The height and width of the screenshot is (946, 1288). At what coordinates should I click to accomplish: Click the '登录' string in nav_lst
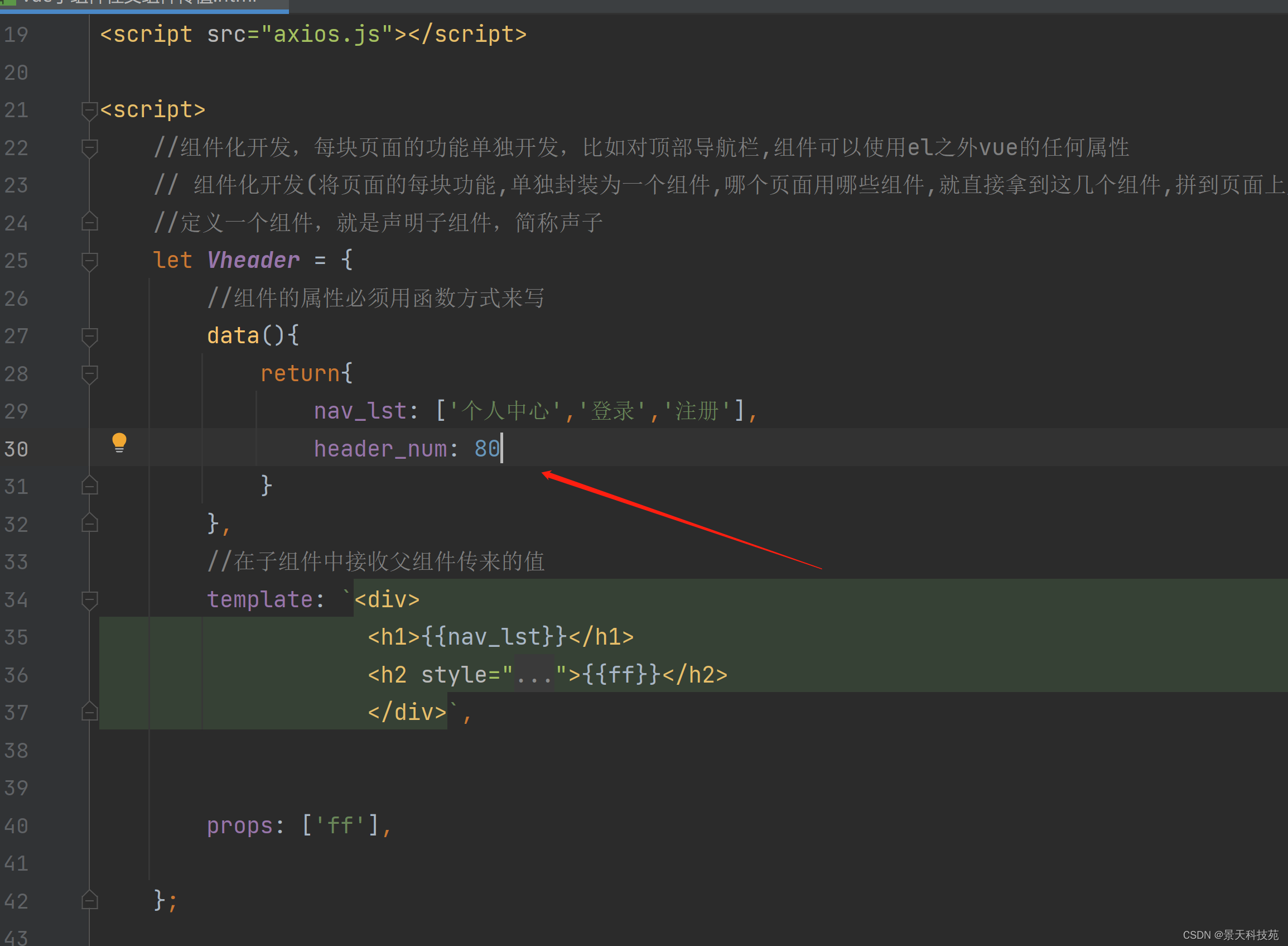click(612, 411)
